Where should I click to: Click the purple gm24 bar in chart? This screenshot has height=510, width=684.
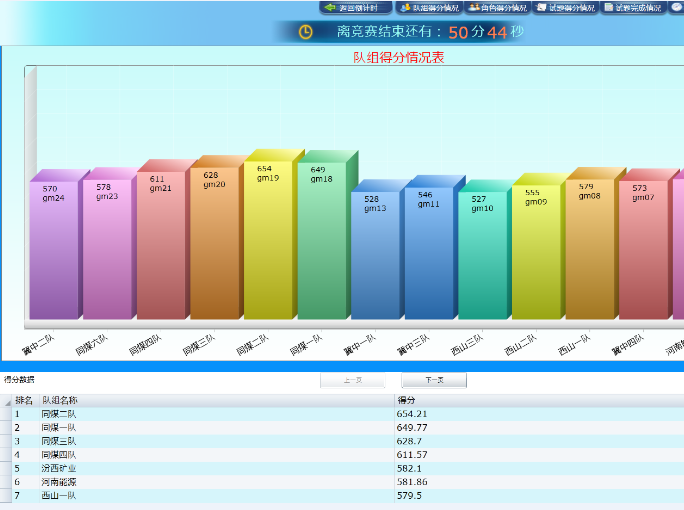coord(53,255)
